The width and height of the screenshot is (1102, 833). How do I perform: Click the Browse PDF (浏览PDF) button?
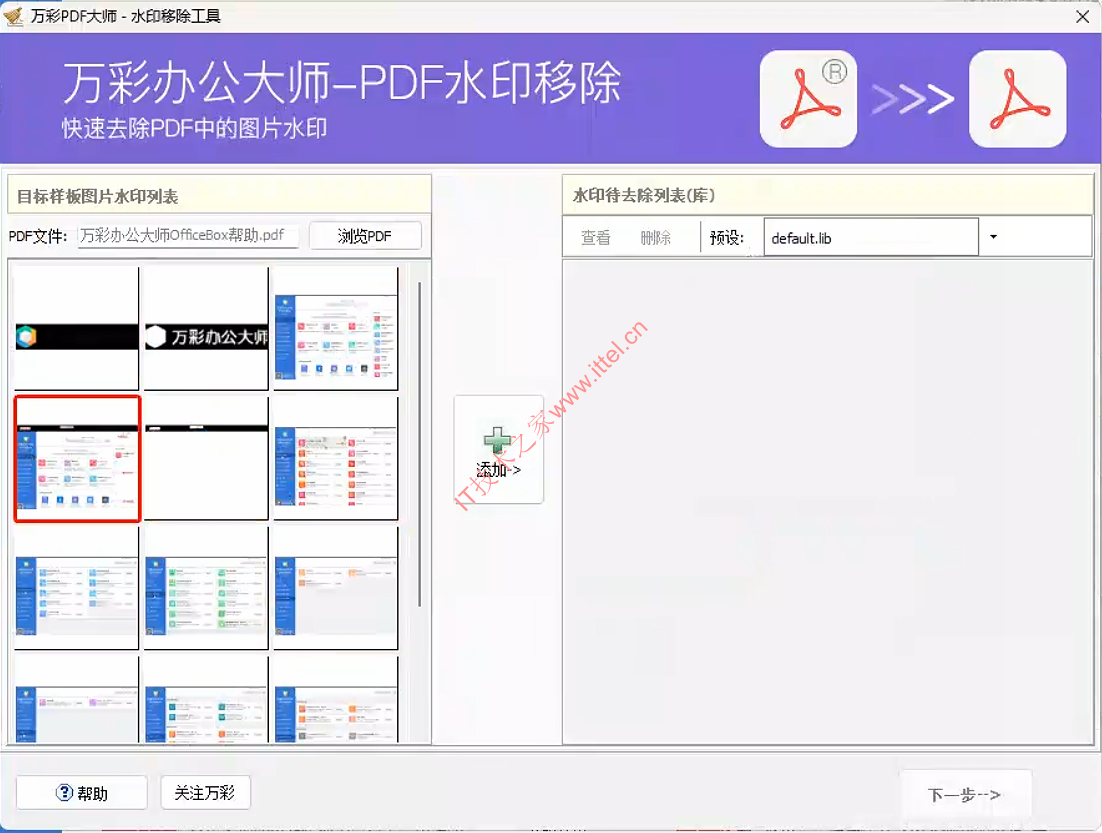pyautogui.click(x=365, y=235)
